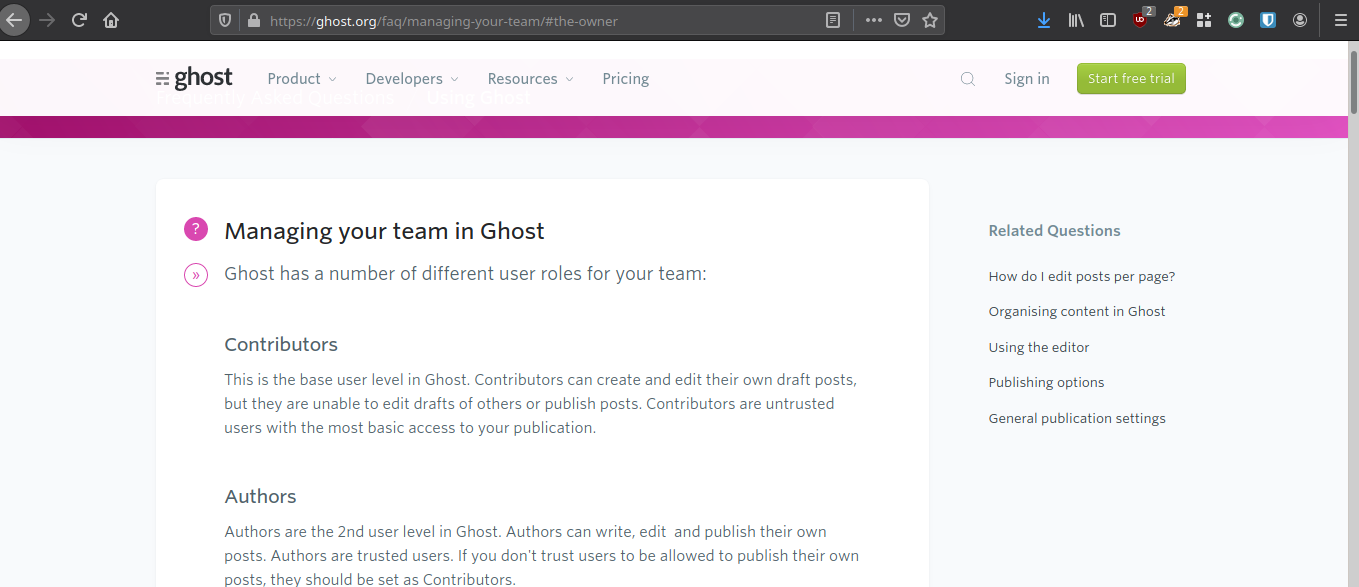Show the browser sidebar
This screenshot has height=587, width=1359.
[x=1108, y=20]
